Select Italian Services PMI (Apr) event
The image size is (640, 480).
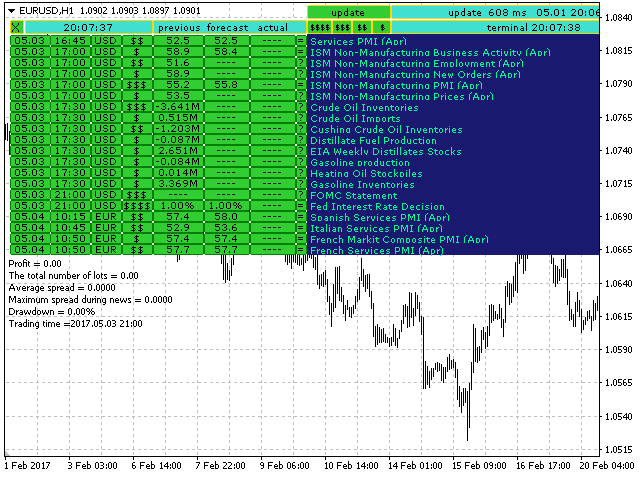pyautogui.click(x=376, y=229)
